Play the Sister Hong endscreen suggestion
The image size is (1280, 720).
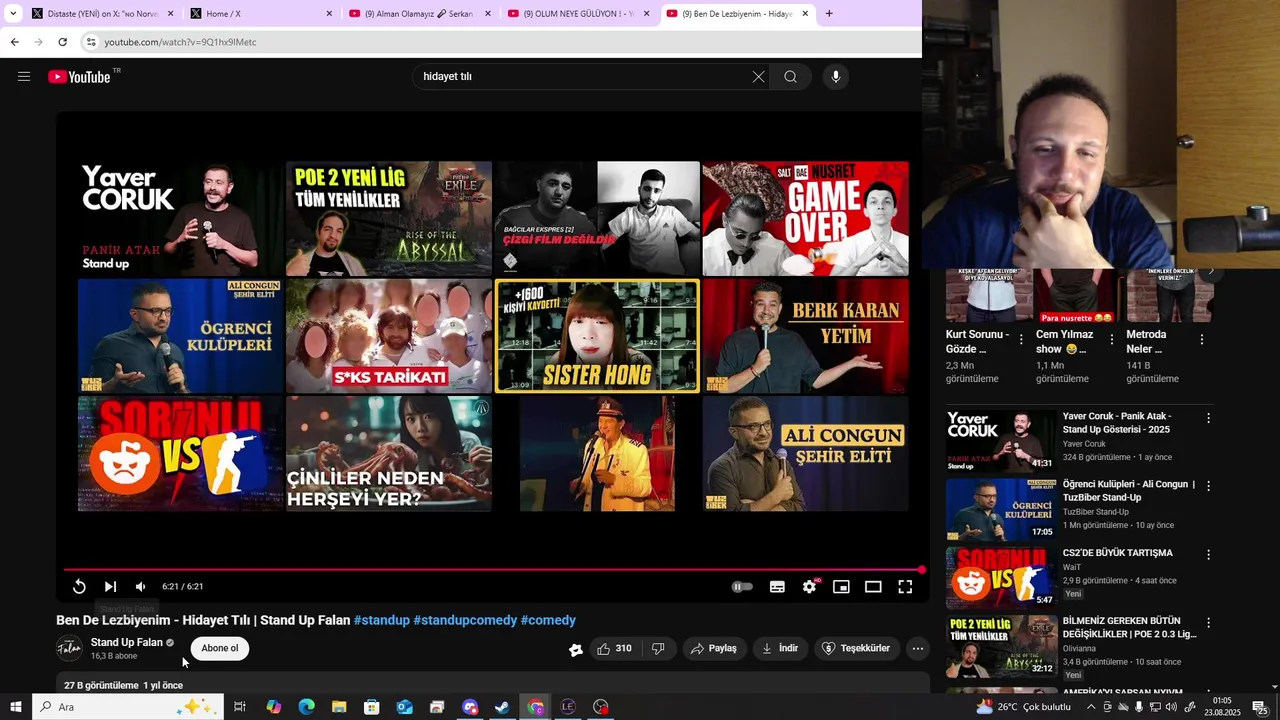coord(597,336)
